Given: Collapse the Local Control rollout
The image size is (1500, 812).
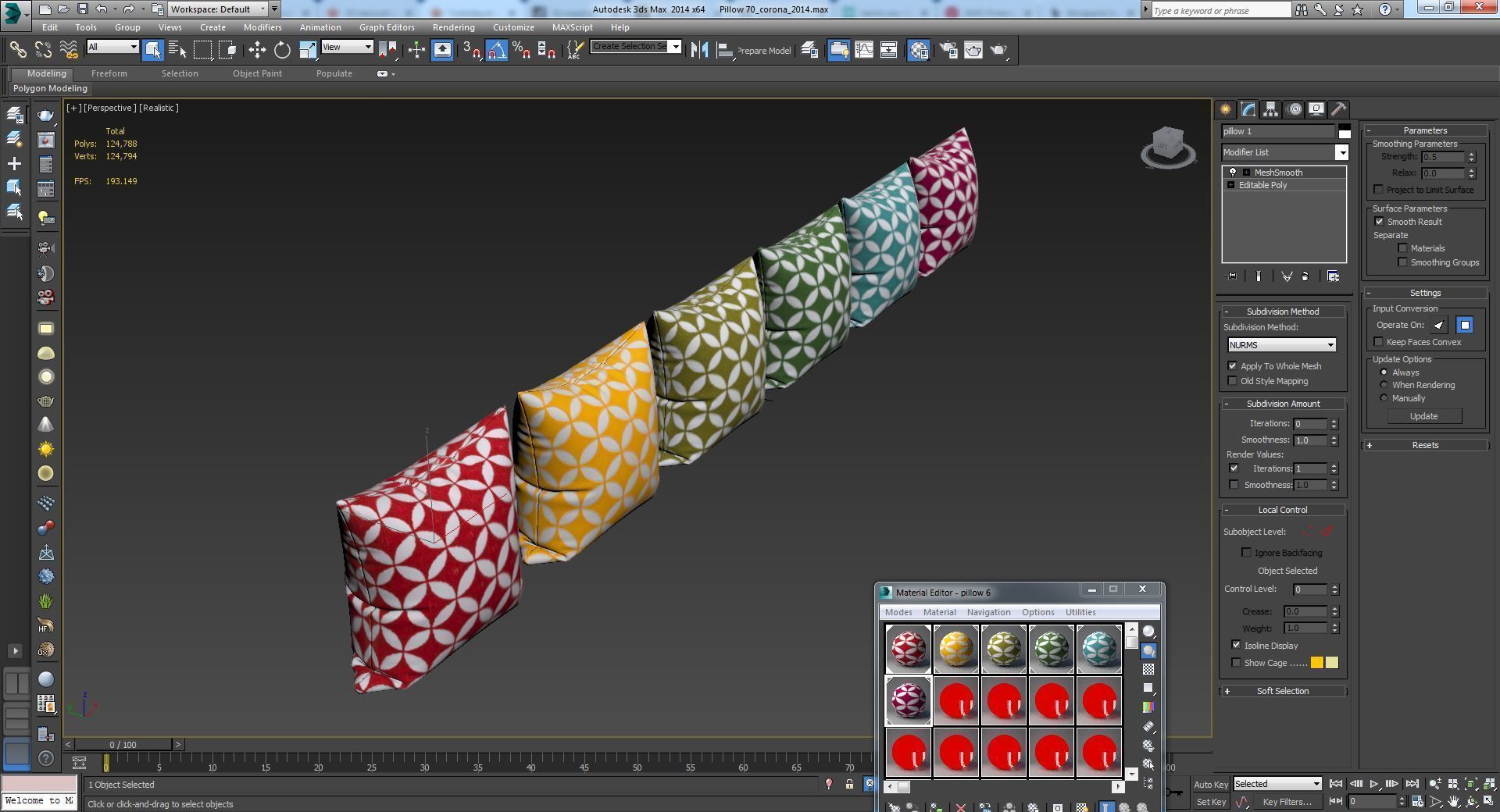Looking at the screenshot, I should pyautogui.click(x=1282, y=510).
